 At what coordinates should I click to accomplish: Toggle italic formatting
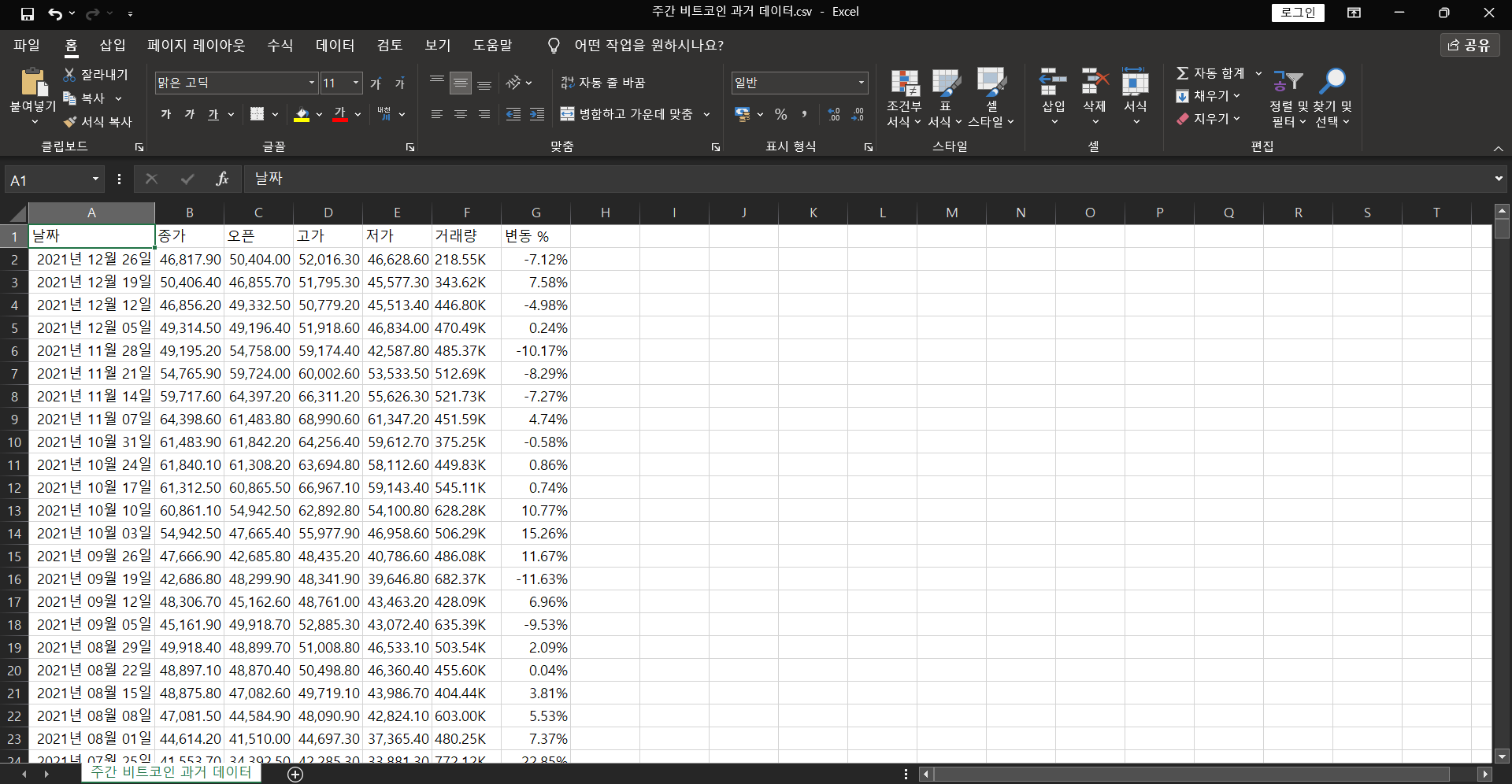(190, 115)
